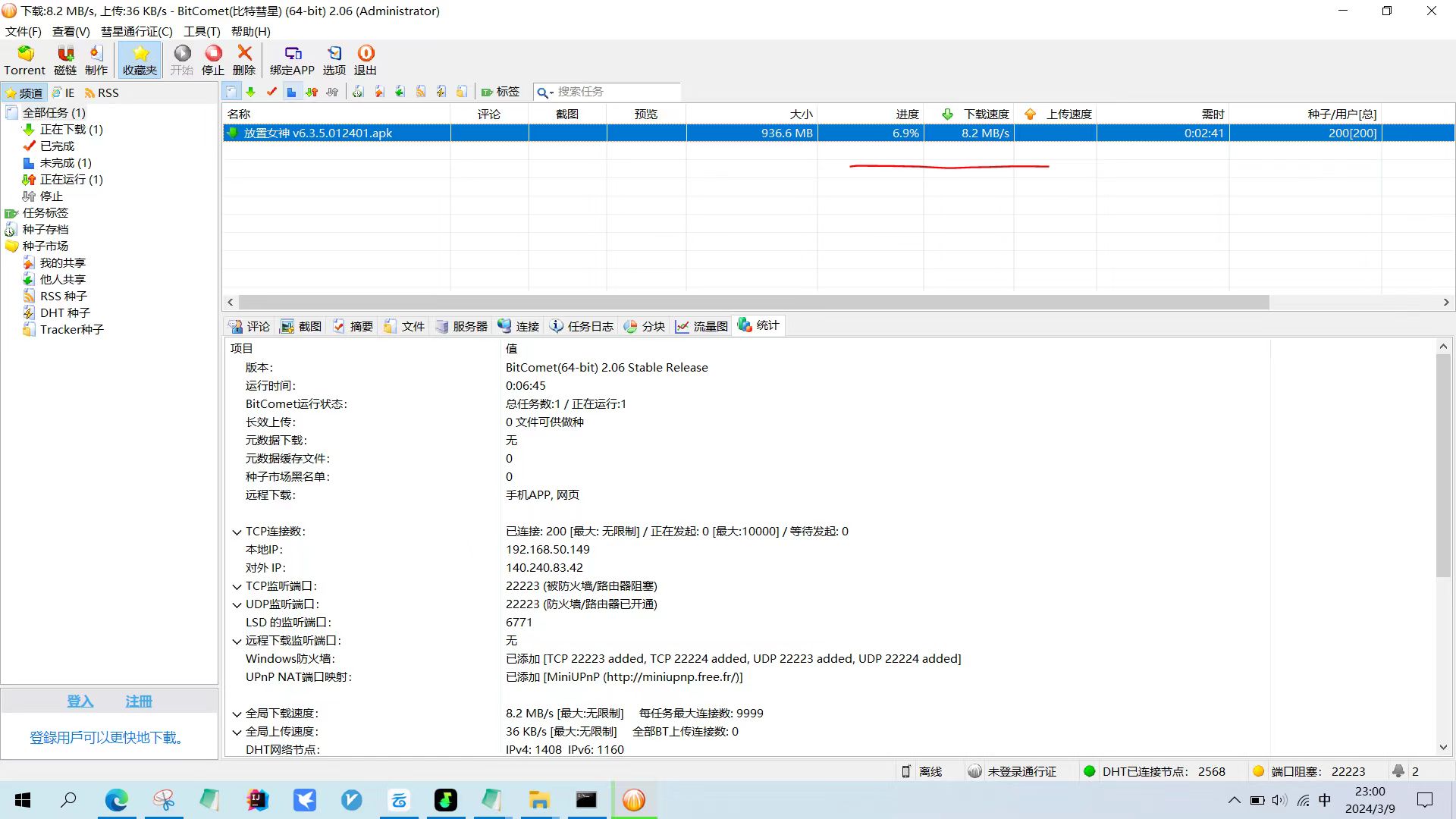Select 正在下载 (1) in the sidebar tree
1456x819 pixels.
coord(71,130)
